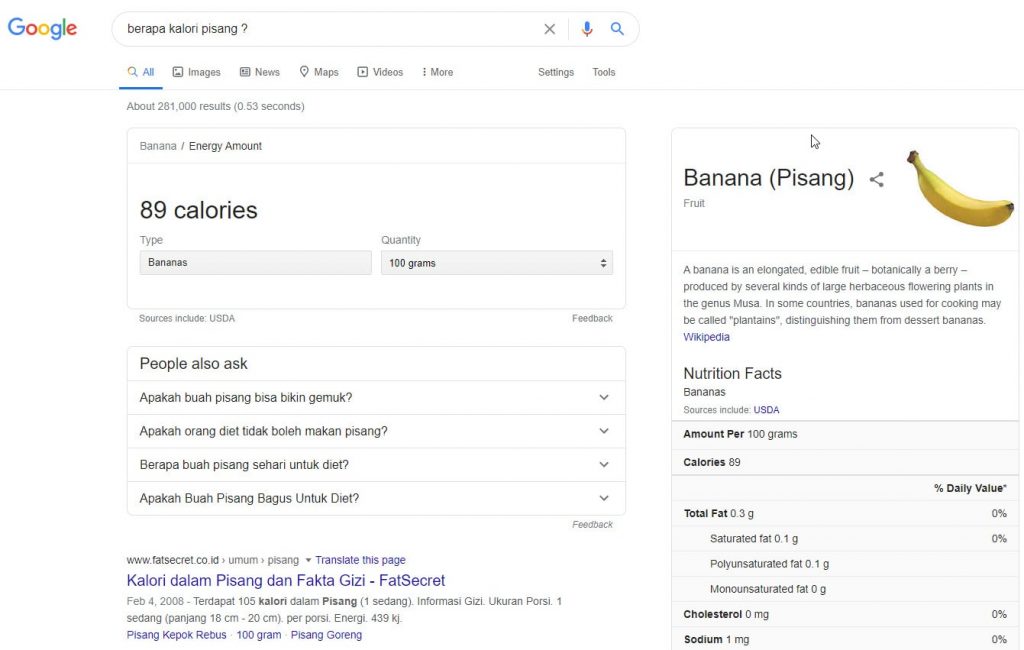
Task: Open the Pisang Goreng sitelink
Action: click(326, 635)
